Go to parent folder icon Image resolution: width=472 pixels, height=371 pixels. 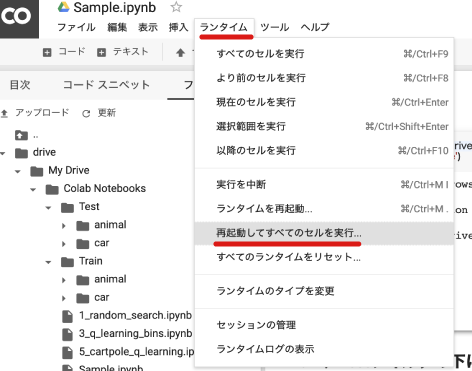point(21,135)
